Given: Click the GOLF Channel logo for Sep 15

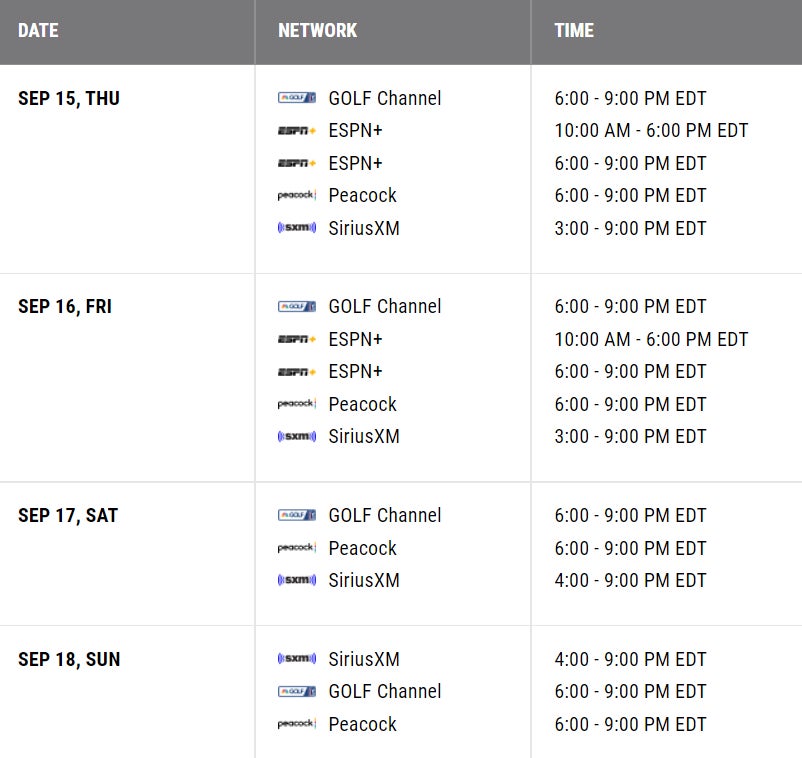Looking at the screenshot, I should 297,98.
